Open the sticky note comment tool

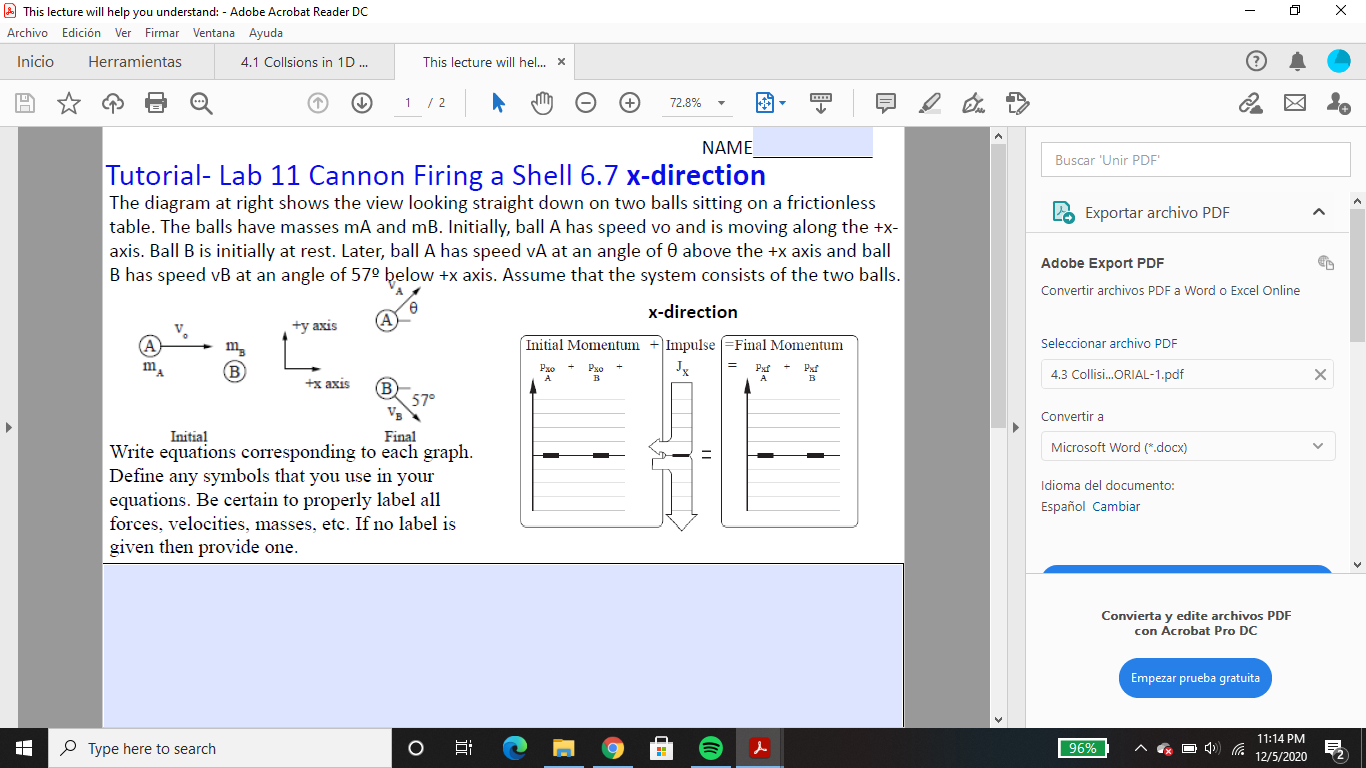[x=884, y=103]
